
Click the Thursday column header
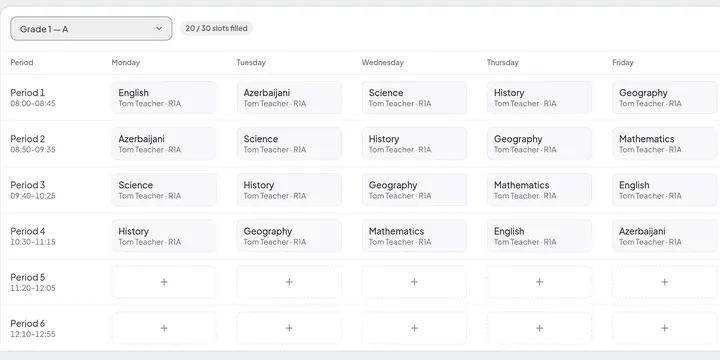(x=503, y=62)
